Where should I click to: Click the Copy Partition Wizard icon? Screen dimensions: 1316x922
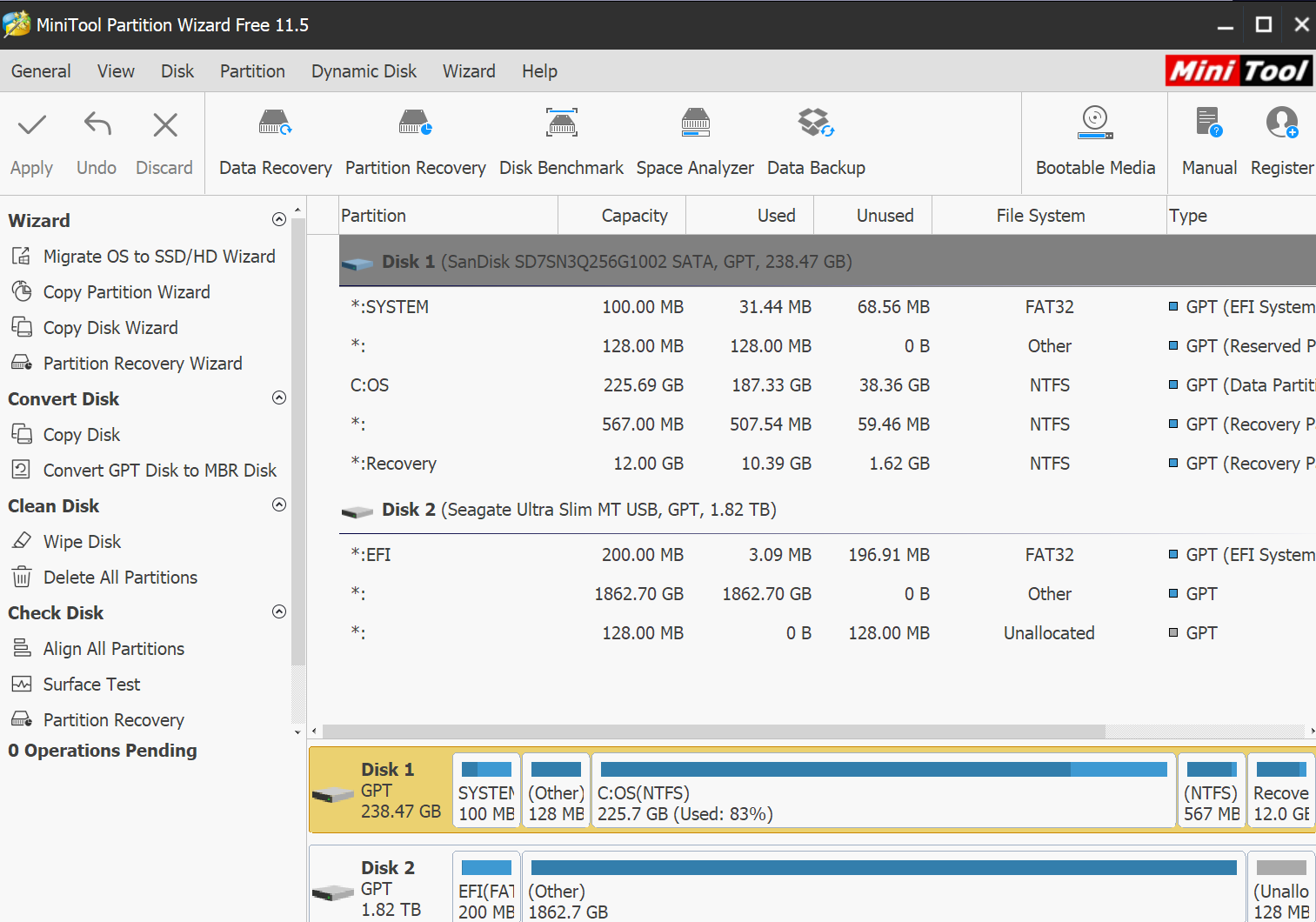[x=21, y=291]
